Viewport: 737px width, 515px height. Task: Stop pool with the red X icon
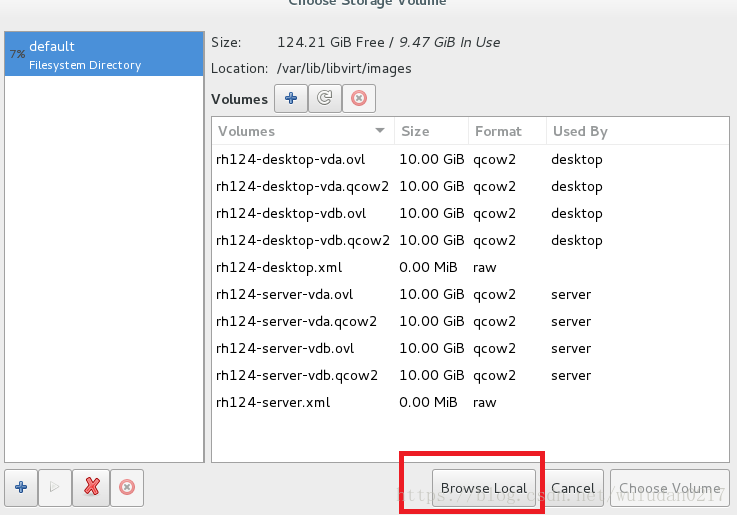[x=91, y=487]
